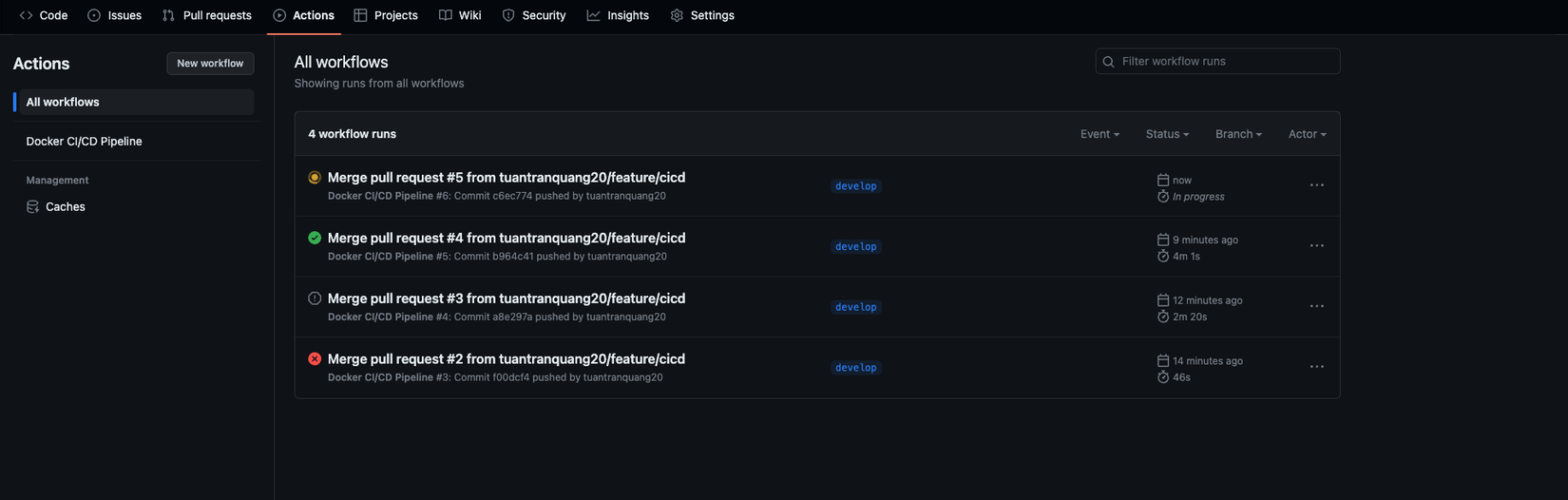Open the Security tab
The height and width of the screenshot is (500, 1568).
click(x=534, y=15)
